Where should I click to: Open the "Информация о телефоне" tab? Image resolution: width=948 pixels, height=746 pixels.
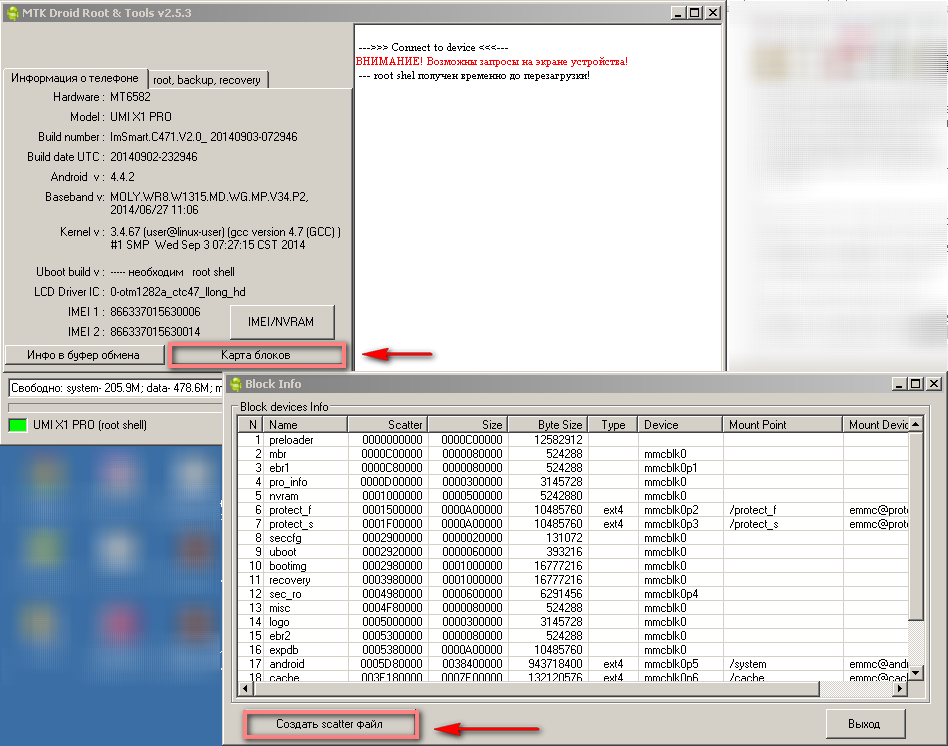75,79
